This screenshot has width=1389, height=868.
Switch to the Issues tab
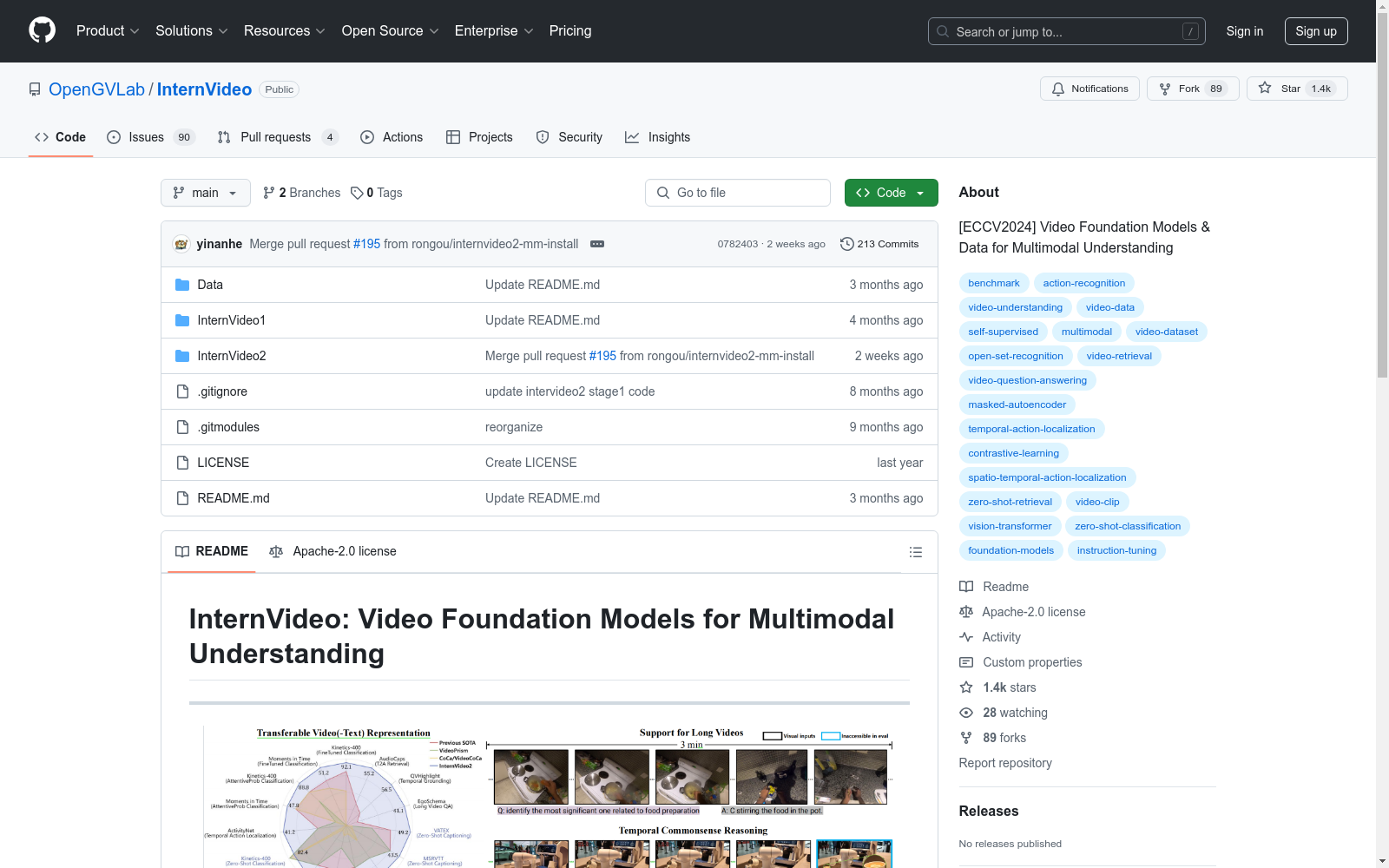[151, 137]
